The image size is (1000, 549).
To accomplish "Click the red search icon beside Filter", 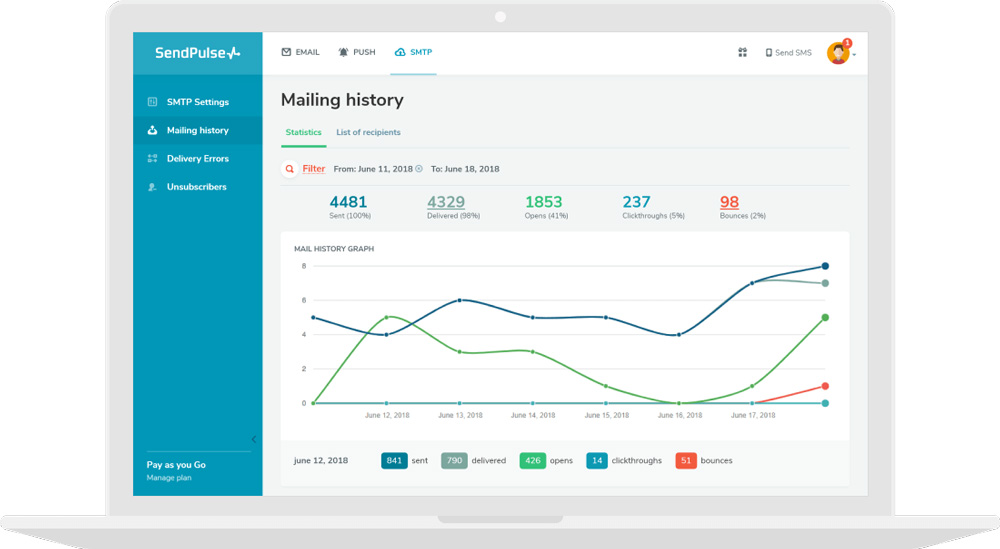I will (x=290, y=169).
